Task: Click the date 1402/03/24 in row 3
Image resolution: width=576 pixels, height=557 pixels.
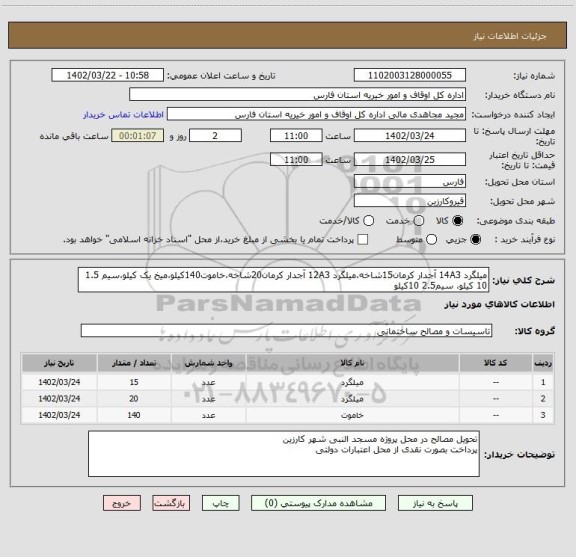Action: coord(59,415)
